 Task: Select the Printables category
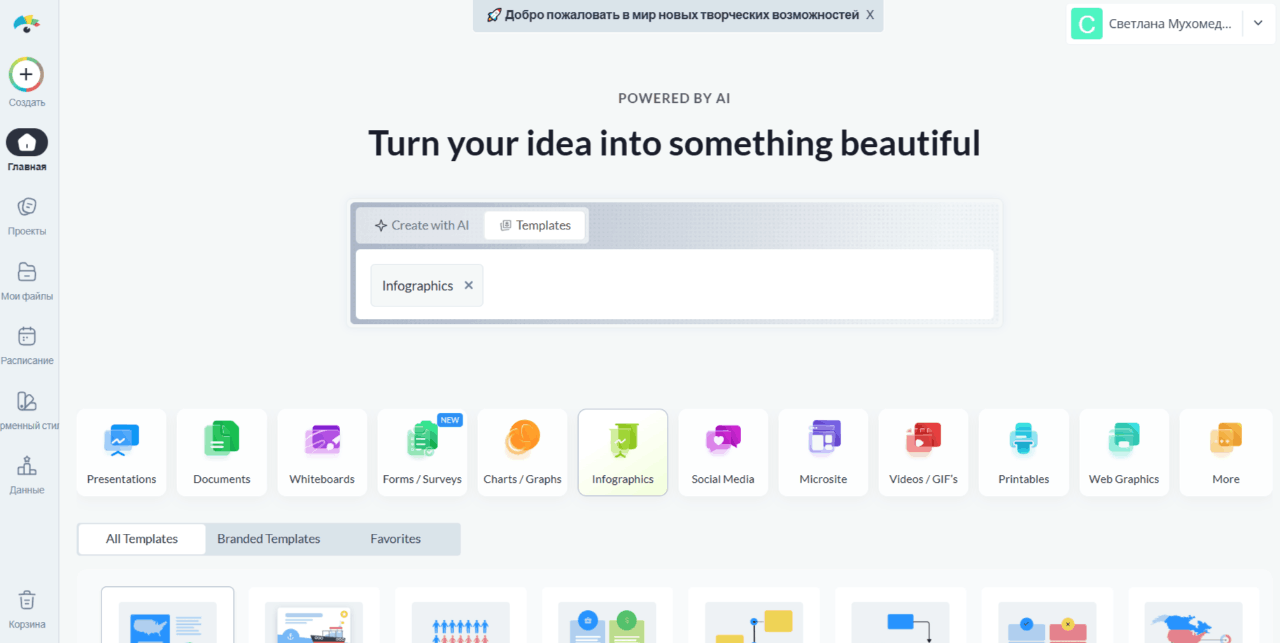pos(1024,452)
